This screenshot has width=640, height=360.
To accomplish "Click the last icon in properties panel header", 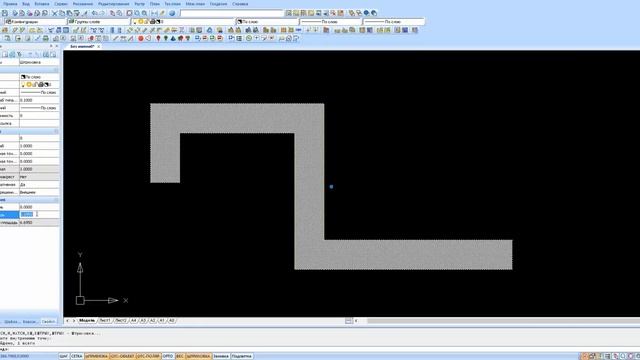I will click(53, 54).
